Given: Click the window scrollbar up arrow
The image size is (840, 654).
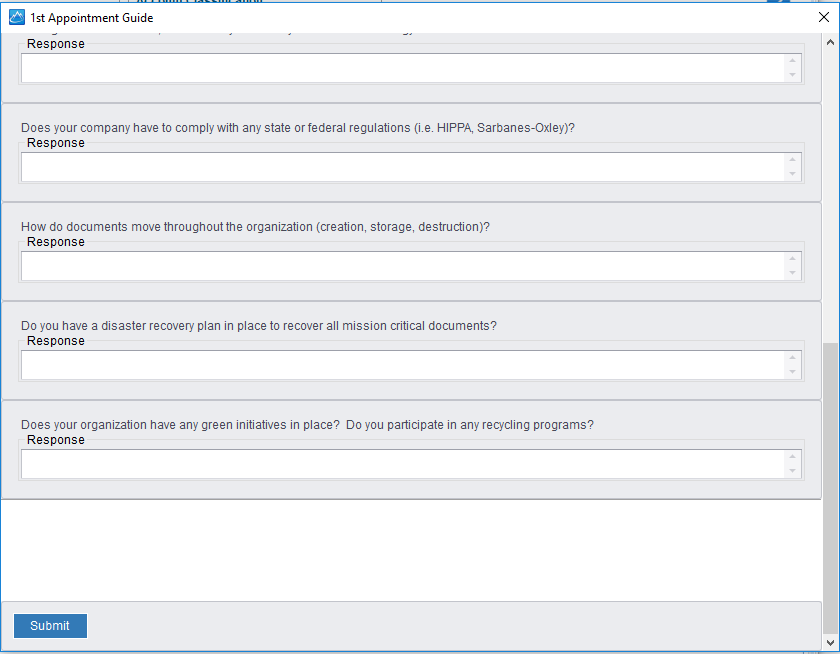Looking at the screenshot, I should (830, 42).
